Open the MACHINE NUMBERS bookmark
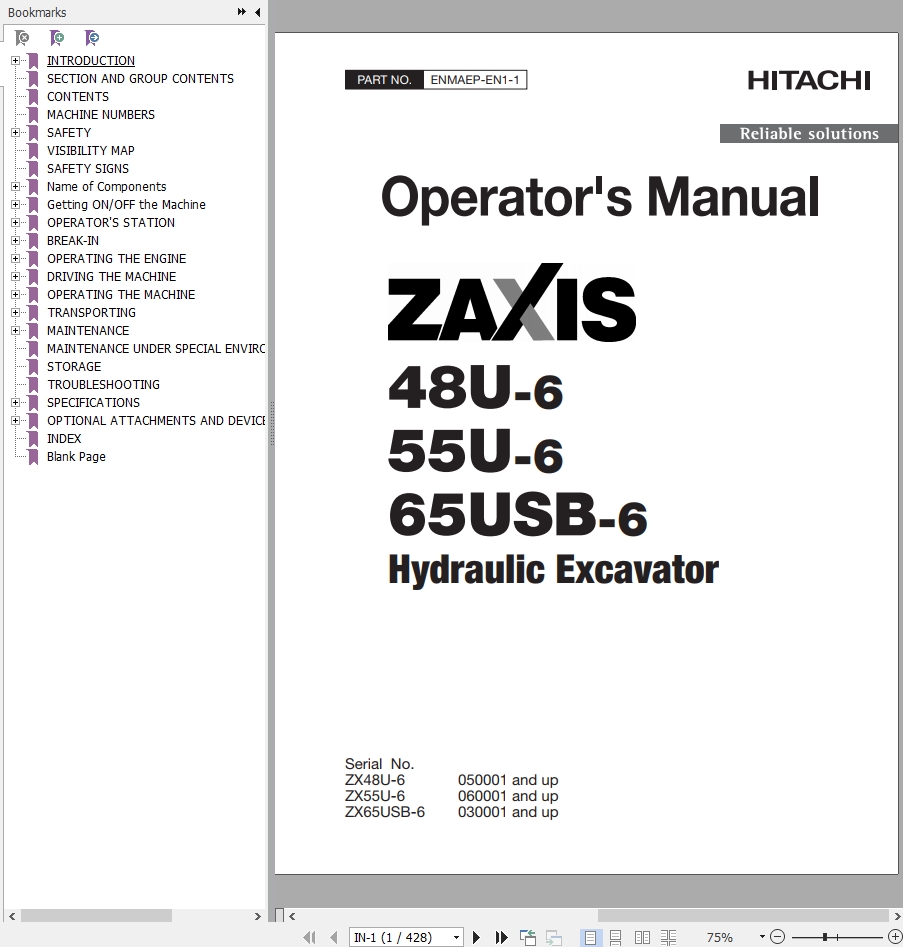Screen dimensions: 903x947 coord(101,115)
